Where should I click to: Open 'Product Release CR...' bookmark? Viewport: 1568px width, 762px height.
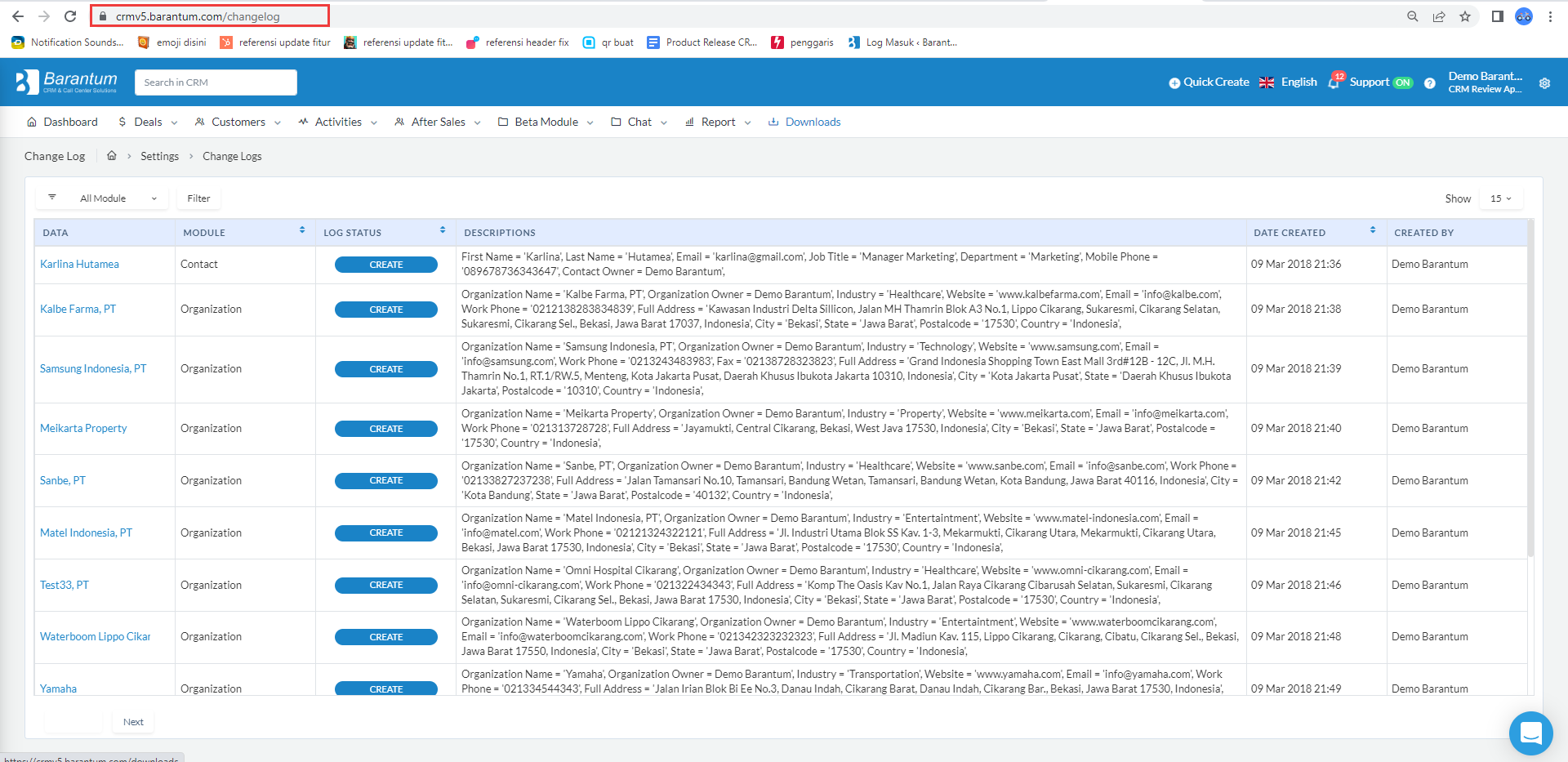pos(702,42)
